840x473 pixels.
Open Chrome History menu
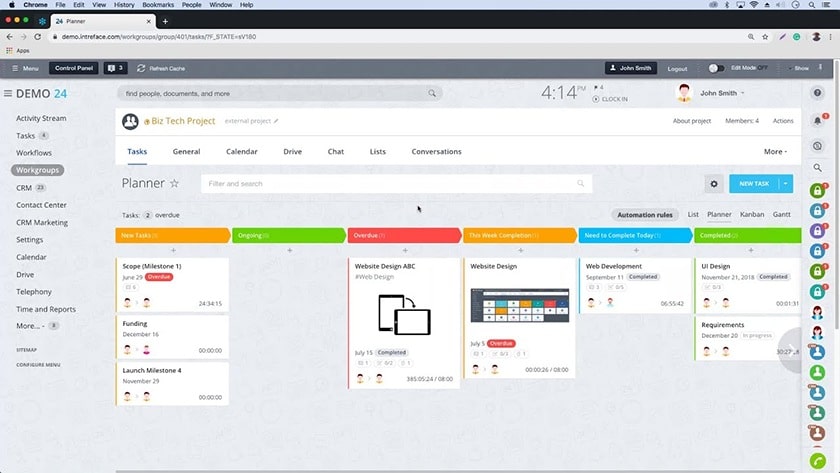coord(124,4)
